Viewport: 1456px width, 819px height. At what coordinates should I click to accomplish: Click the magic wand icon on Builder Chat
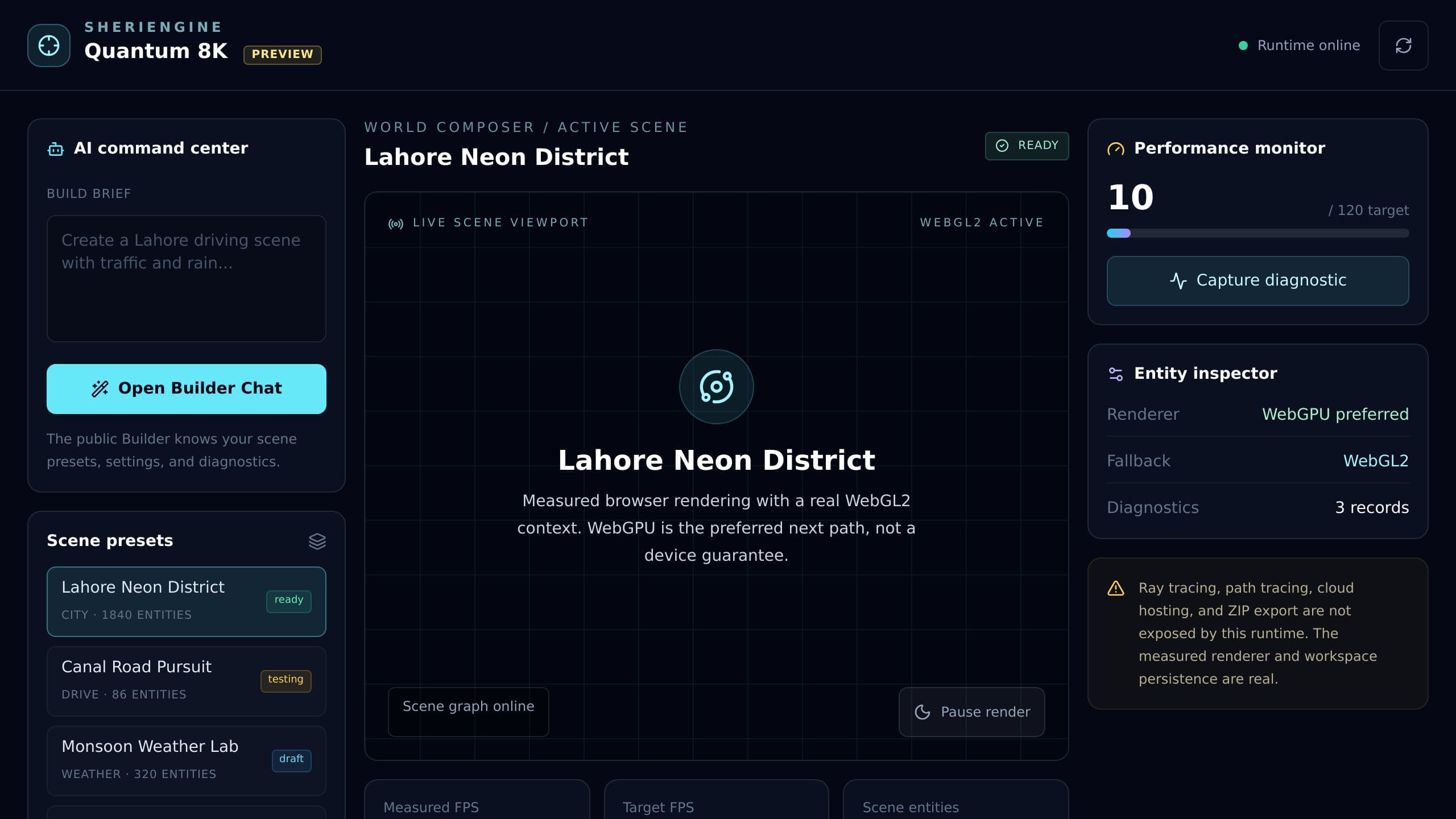click(x=100, y=388)
